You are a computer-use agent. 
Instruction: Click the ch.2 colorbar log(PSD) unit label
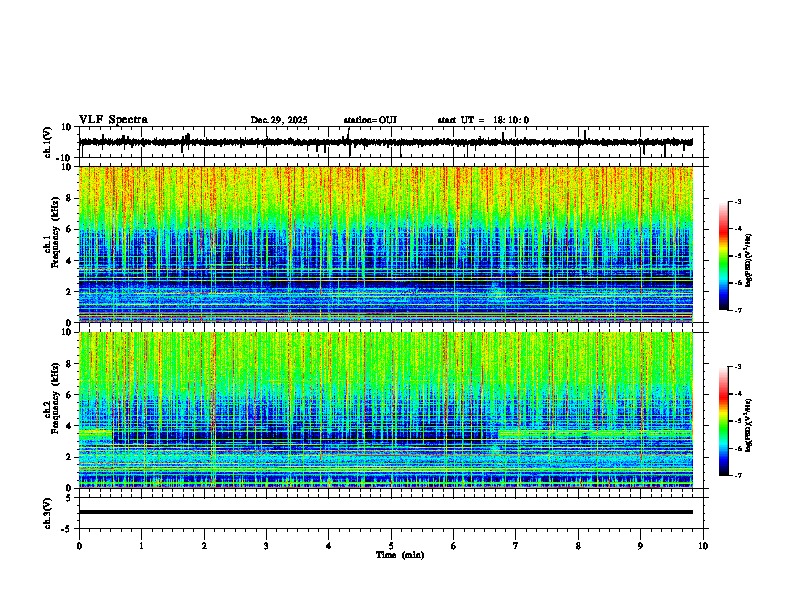click(748, 425)
